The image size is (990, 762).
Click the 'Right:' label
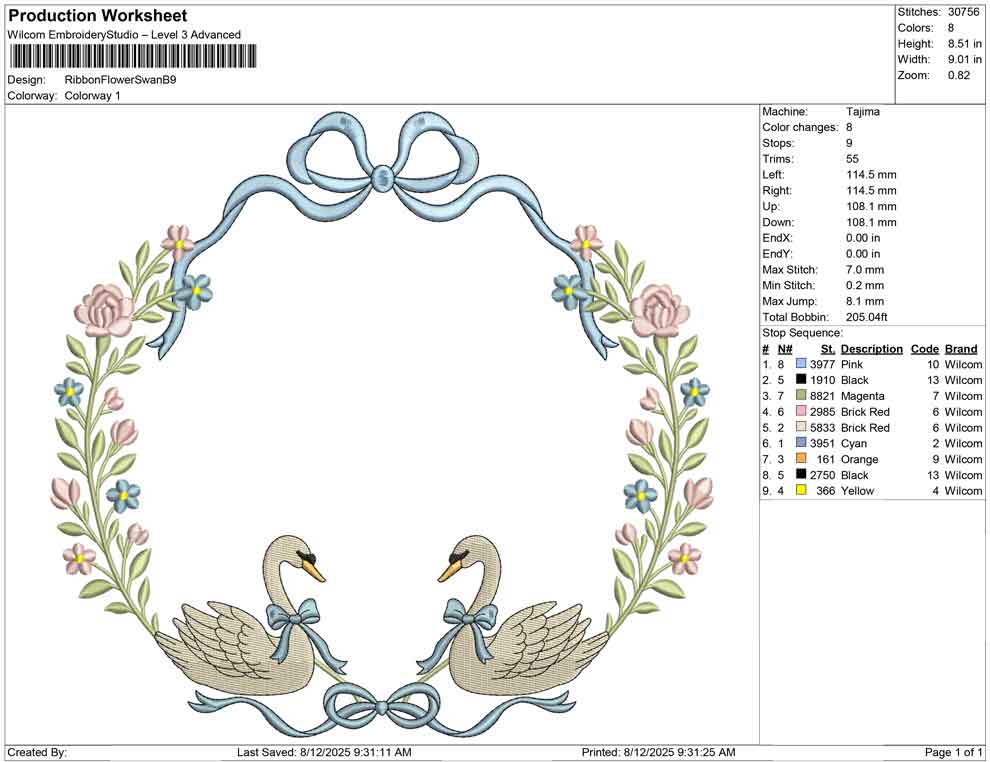click(x=777, y=191)
